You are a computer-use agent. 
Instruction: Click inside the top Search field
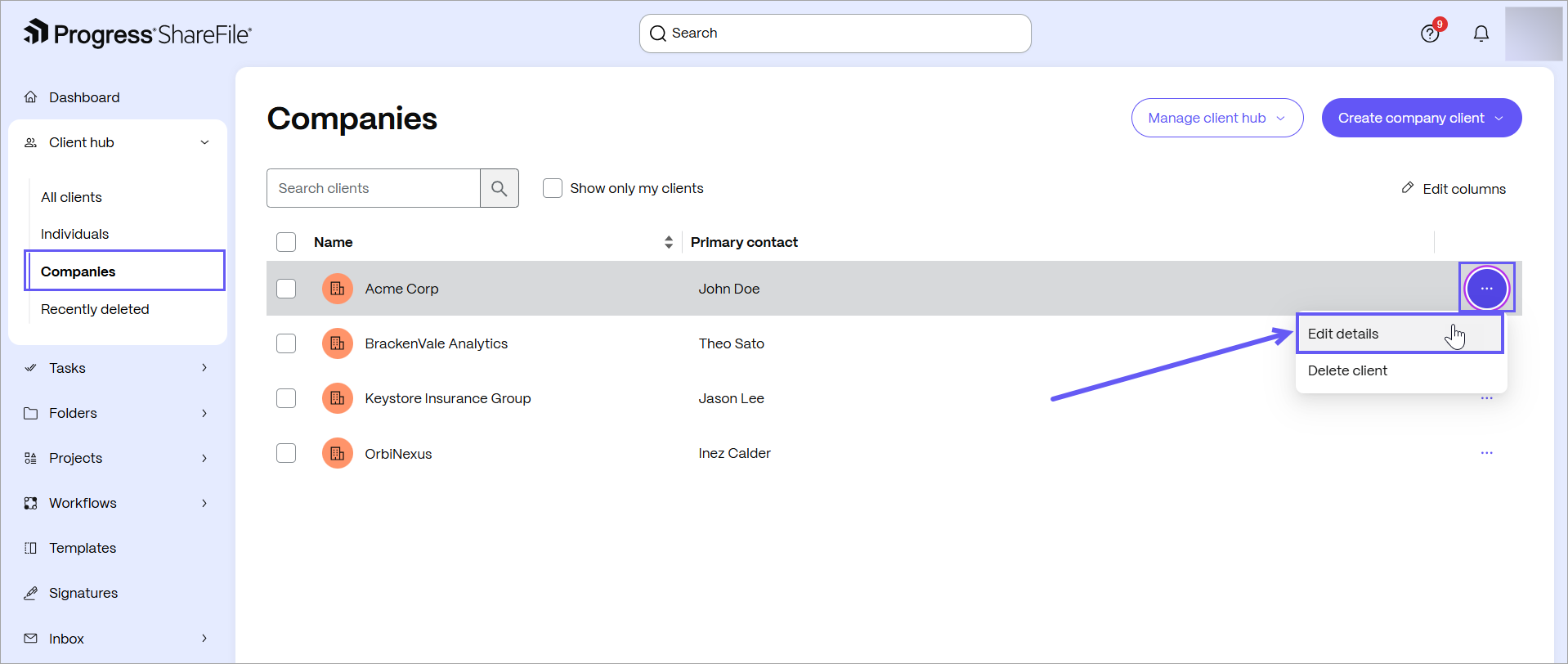[x=835, y=34]
